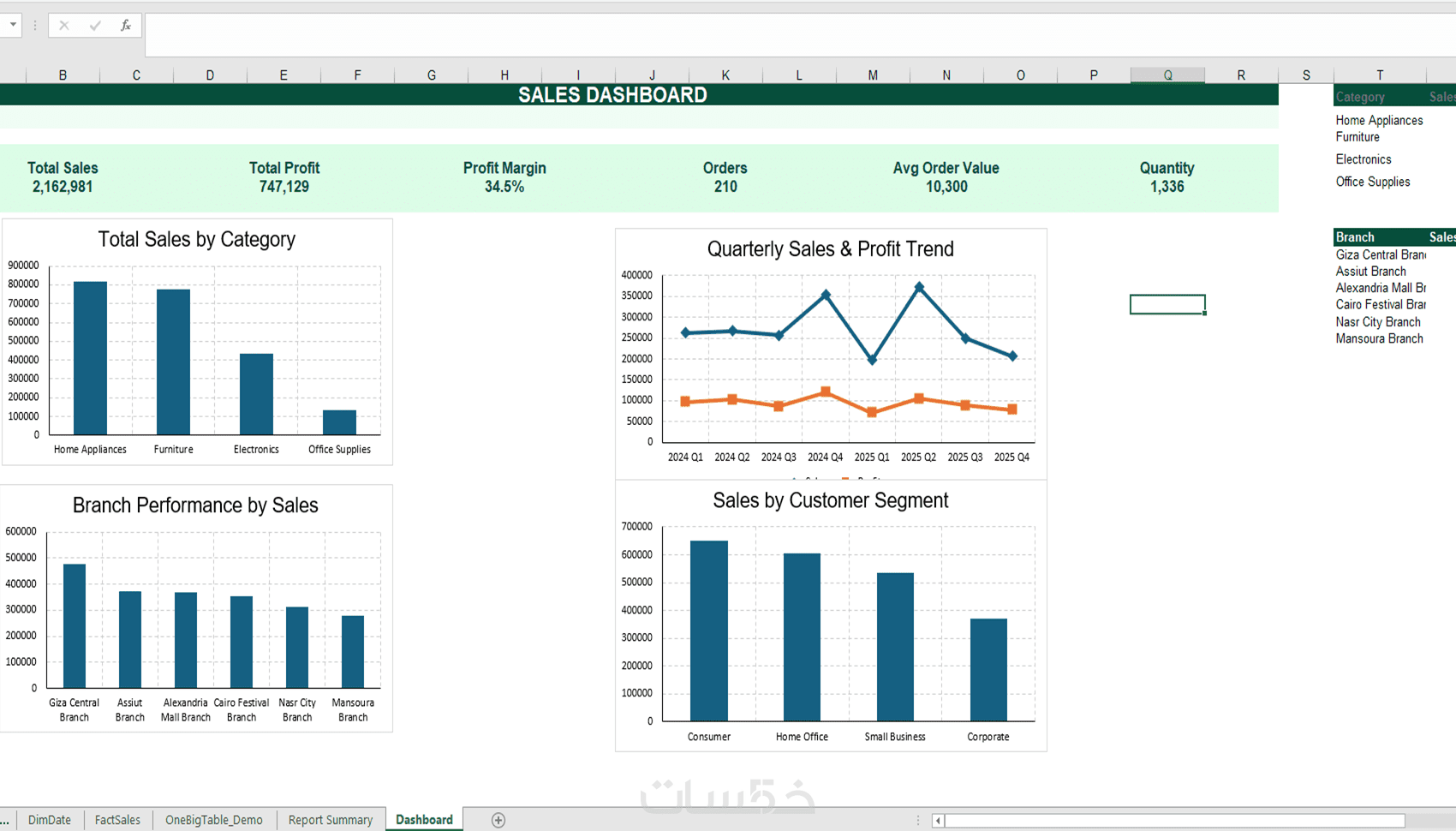Click the horizontal scrollbar track
Image resolution: width=1456 pixels, height=831 pixels.
[1175, 821]
